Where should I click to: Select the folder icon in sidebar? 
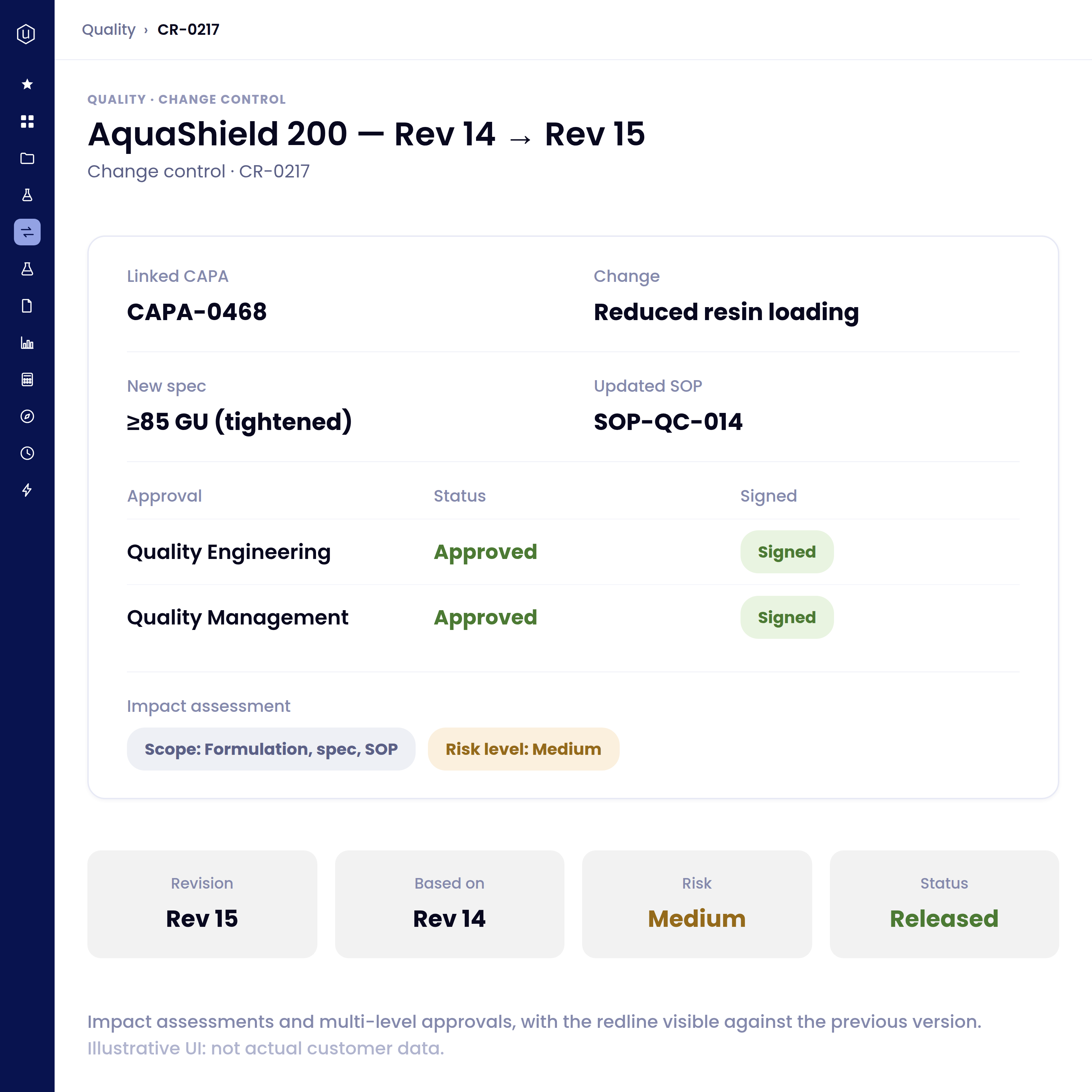(x=27, y=158)
